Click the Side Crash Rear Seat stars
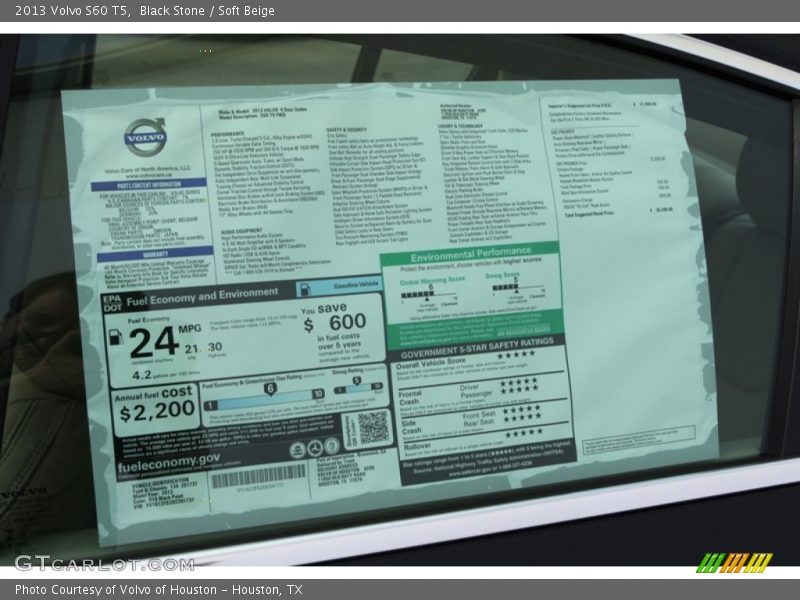The height and width of the screenshot is (600, 800). tap(522, 418)
